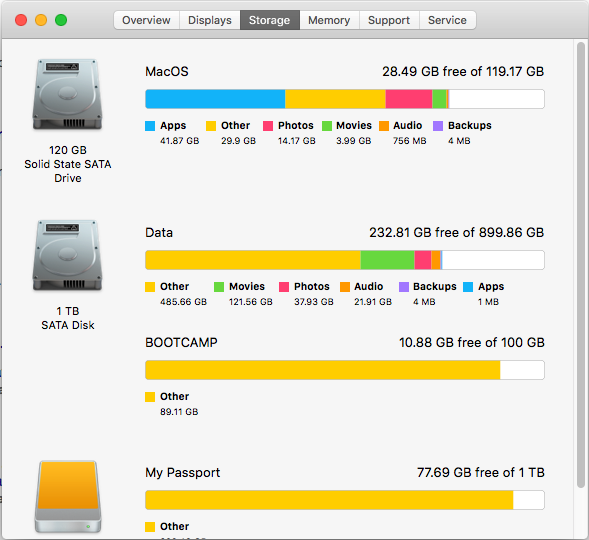Click the orange Audio legend swatch under MacOS
Viewport: 589px width, 540px height.
(384, 126)
